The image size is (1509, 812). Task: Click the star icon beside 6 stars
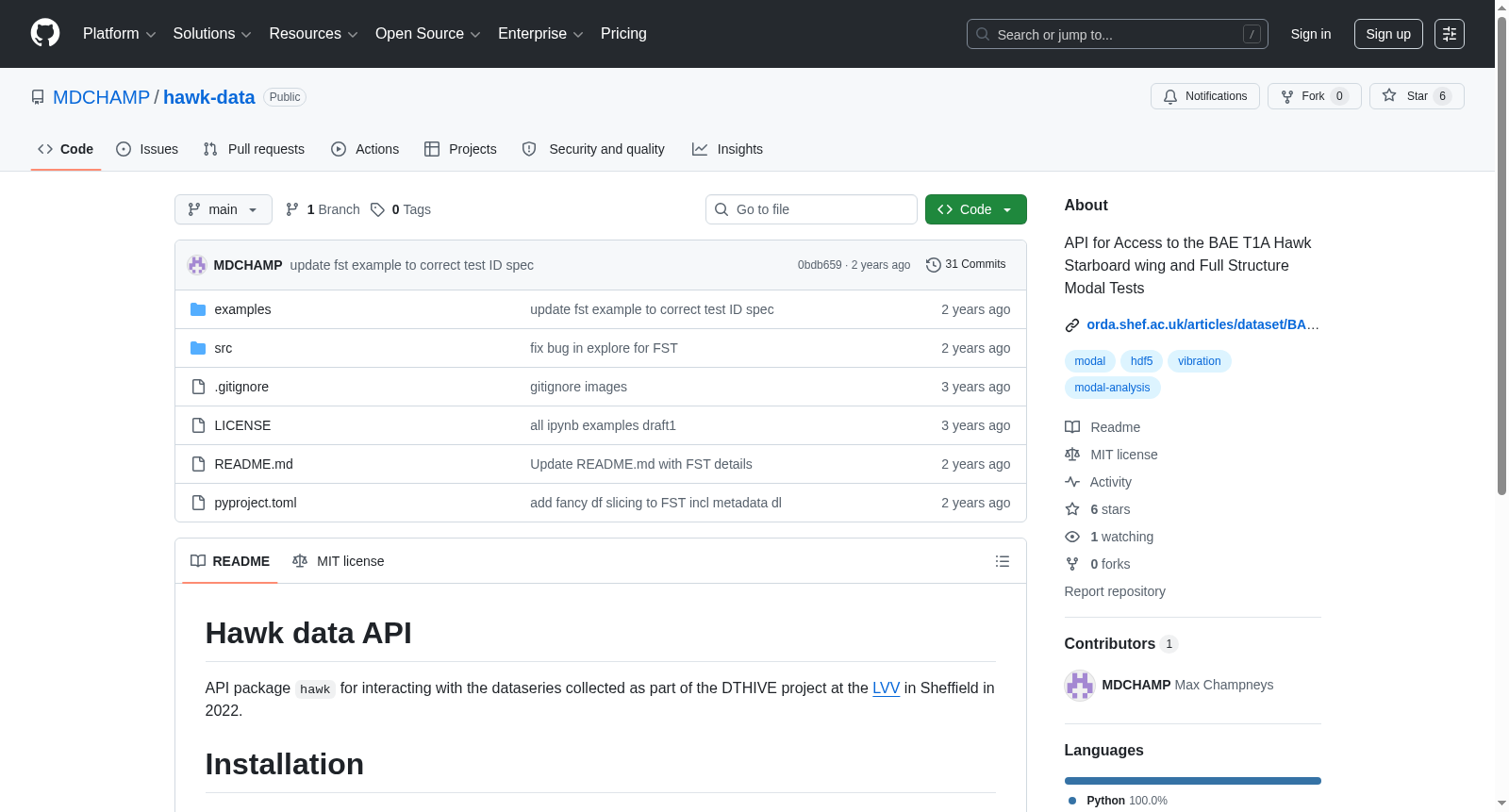coord(1072,509)
